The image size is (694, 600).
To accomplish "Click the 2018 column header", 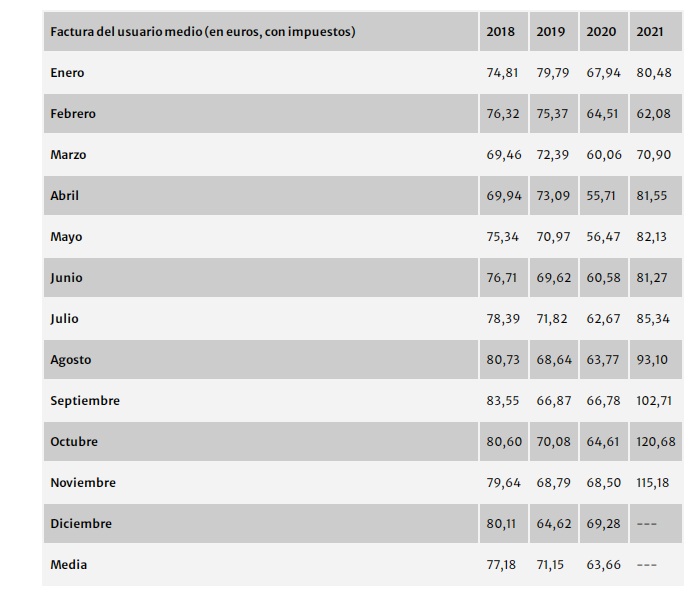I will 500,32.
